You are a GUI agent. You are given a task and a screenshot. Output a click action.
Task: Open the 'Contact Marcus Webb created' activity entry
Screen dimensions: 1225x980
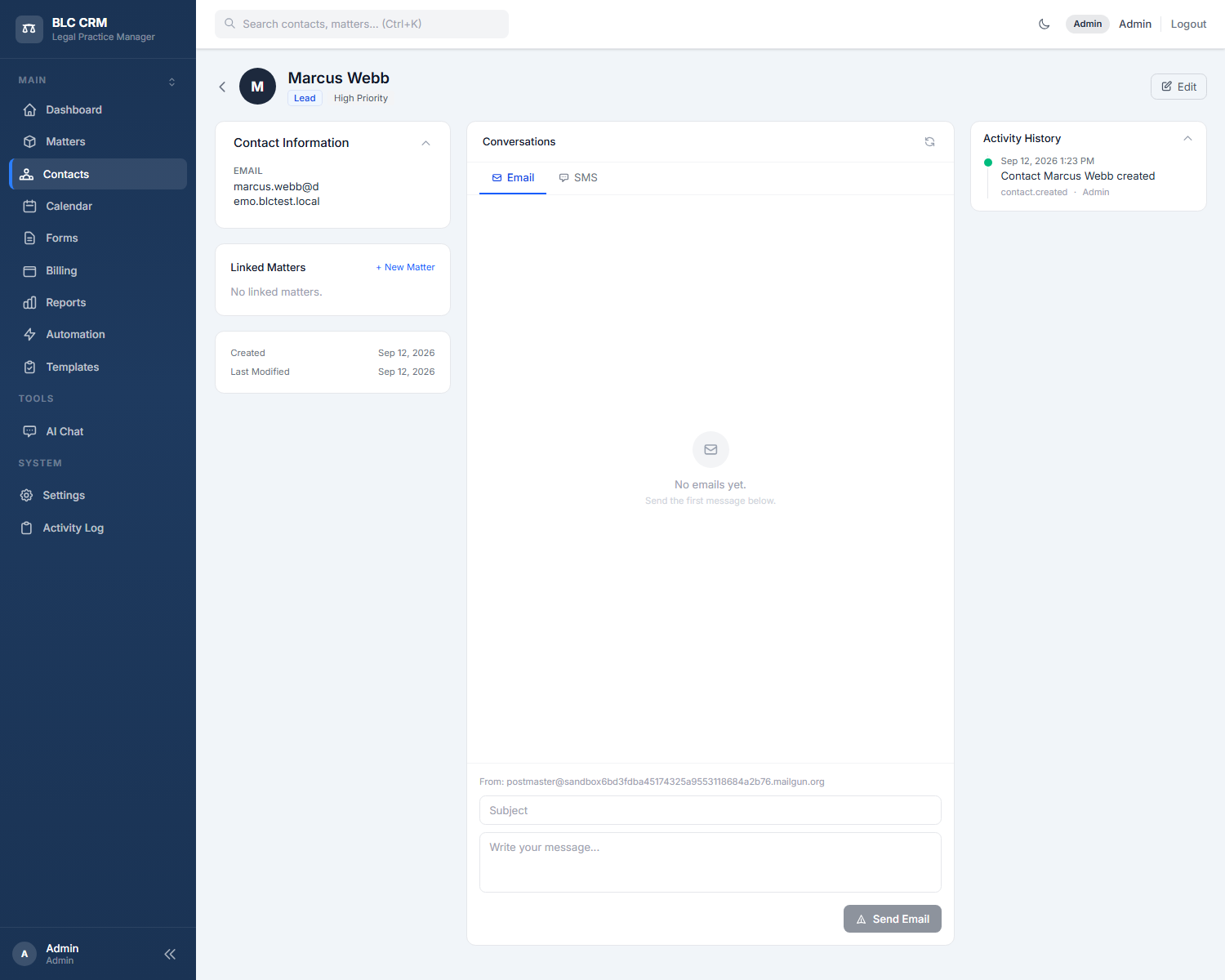pos(1078,176)
